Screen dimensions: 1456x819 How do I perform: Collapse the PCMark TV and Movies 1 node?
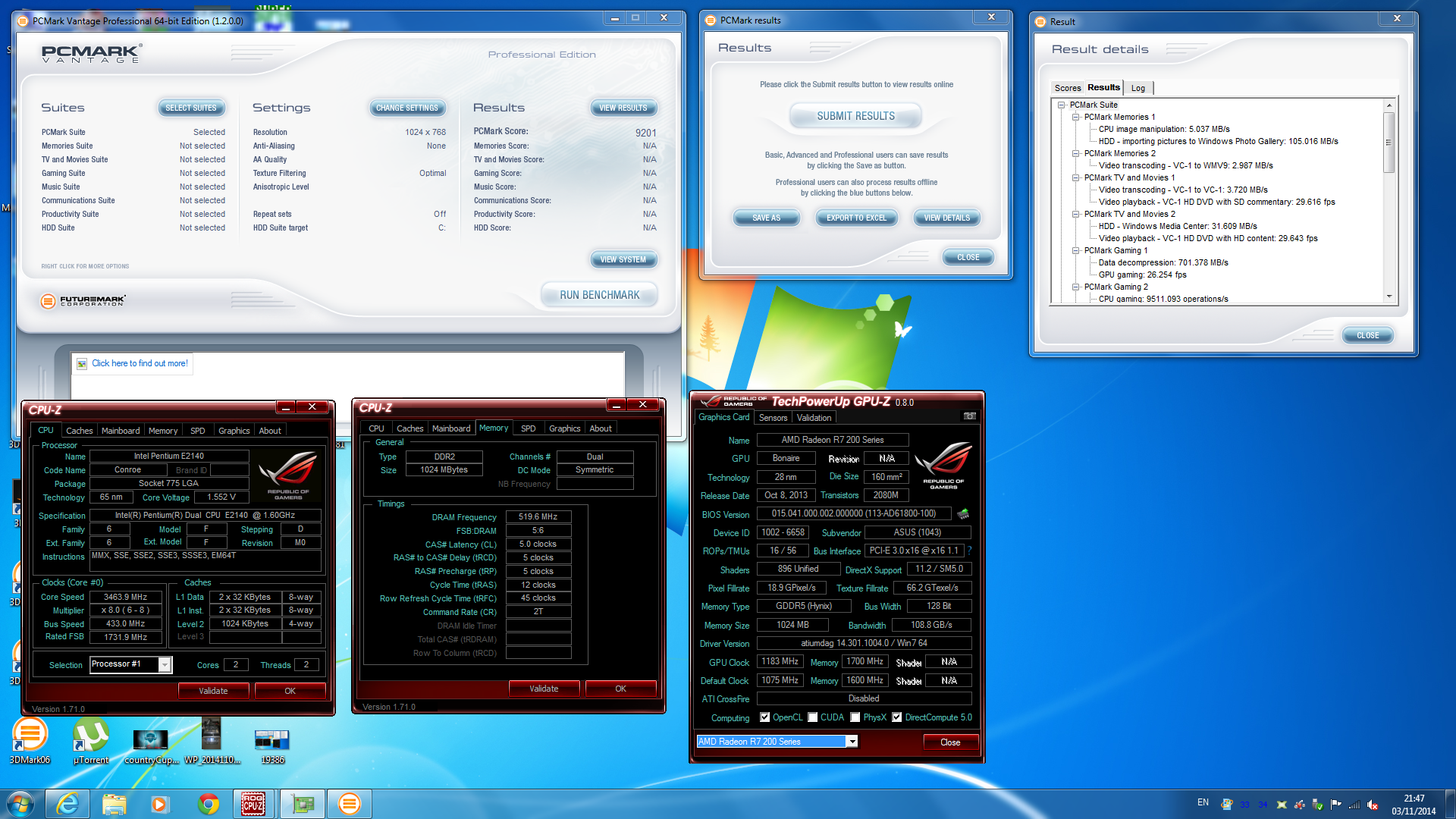[x=1075, y=178]
